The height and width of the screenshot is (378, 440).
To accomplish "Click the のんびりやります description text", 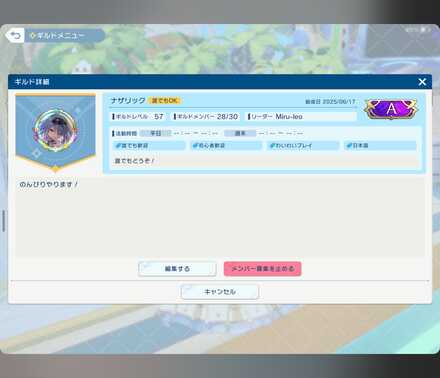I will click(x=49, y=184).
